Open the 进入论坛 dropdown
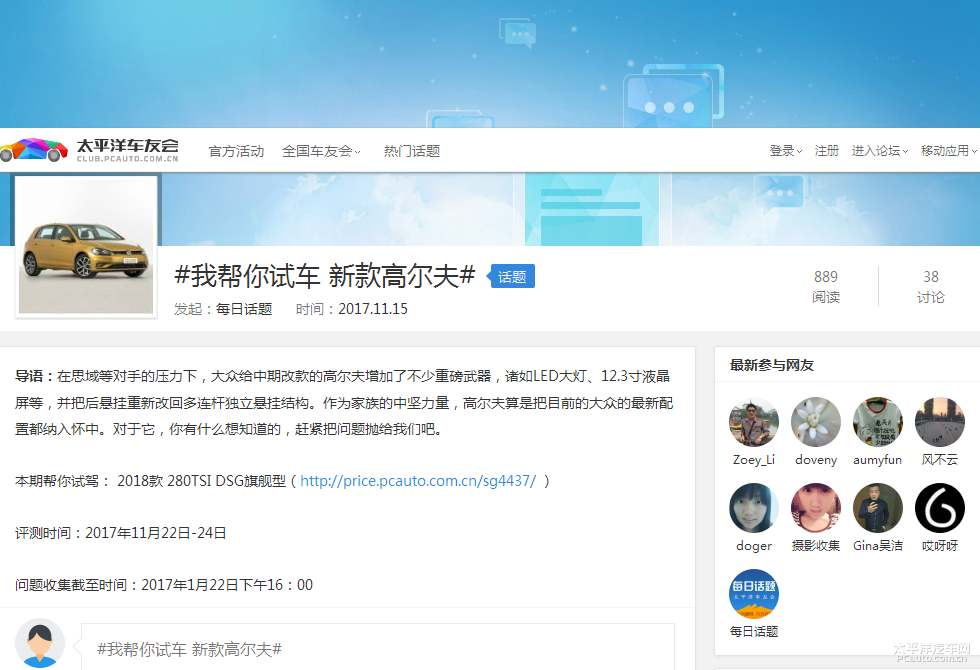Viewport: 980px width, 670px height. coord(879,151)
